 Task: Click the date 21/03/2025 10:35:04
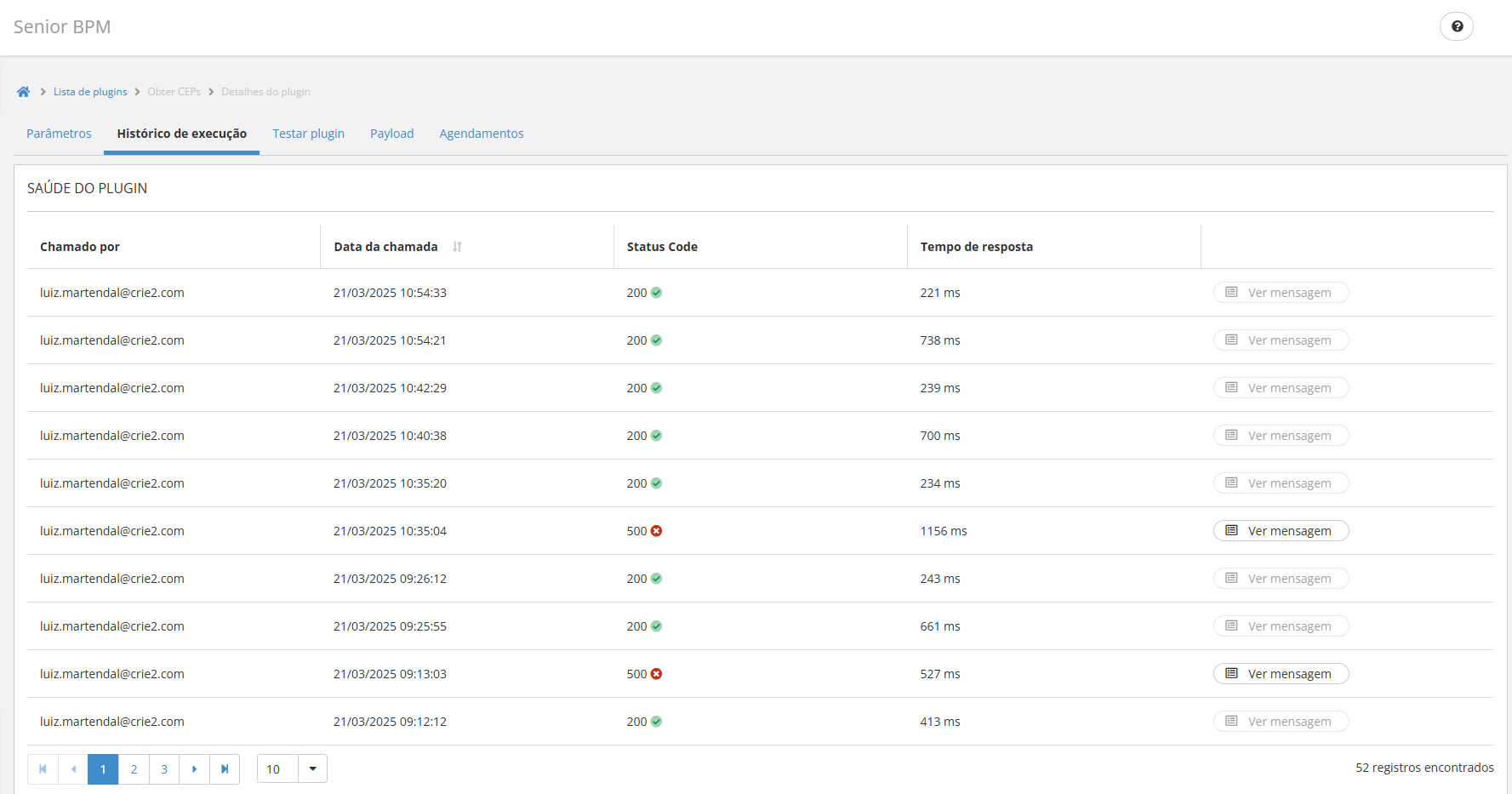click(x=390, y=531)
